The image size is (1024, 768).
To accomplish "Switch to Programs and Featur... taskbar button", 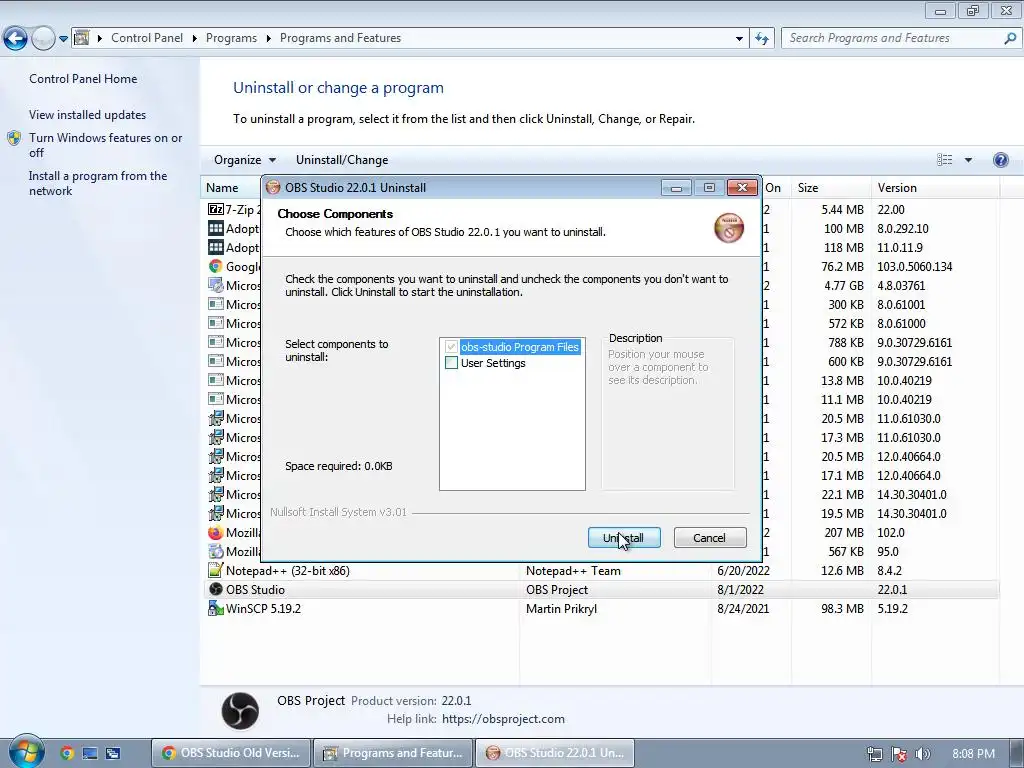I will pos(393,752).
